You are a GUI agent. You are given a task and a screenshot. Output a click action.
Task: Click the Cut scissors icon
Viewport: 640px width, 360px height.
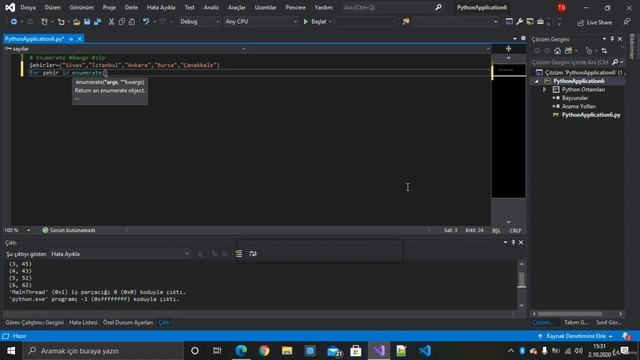(x=111, y=22)
